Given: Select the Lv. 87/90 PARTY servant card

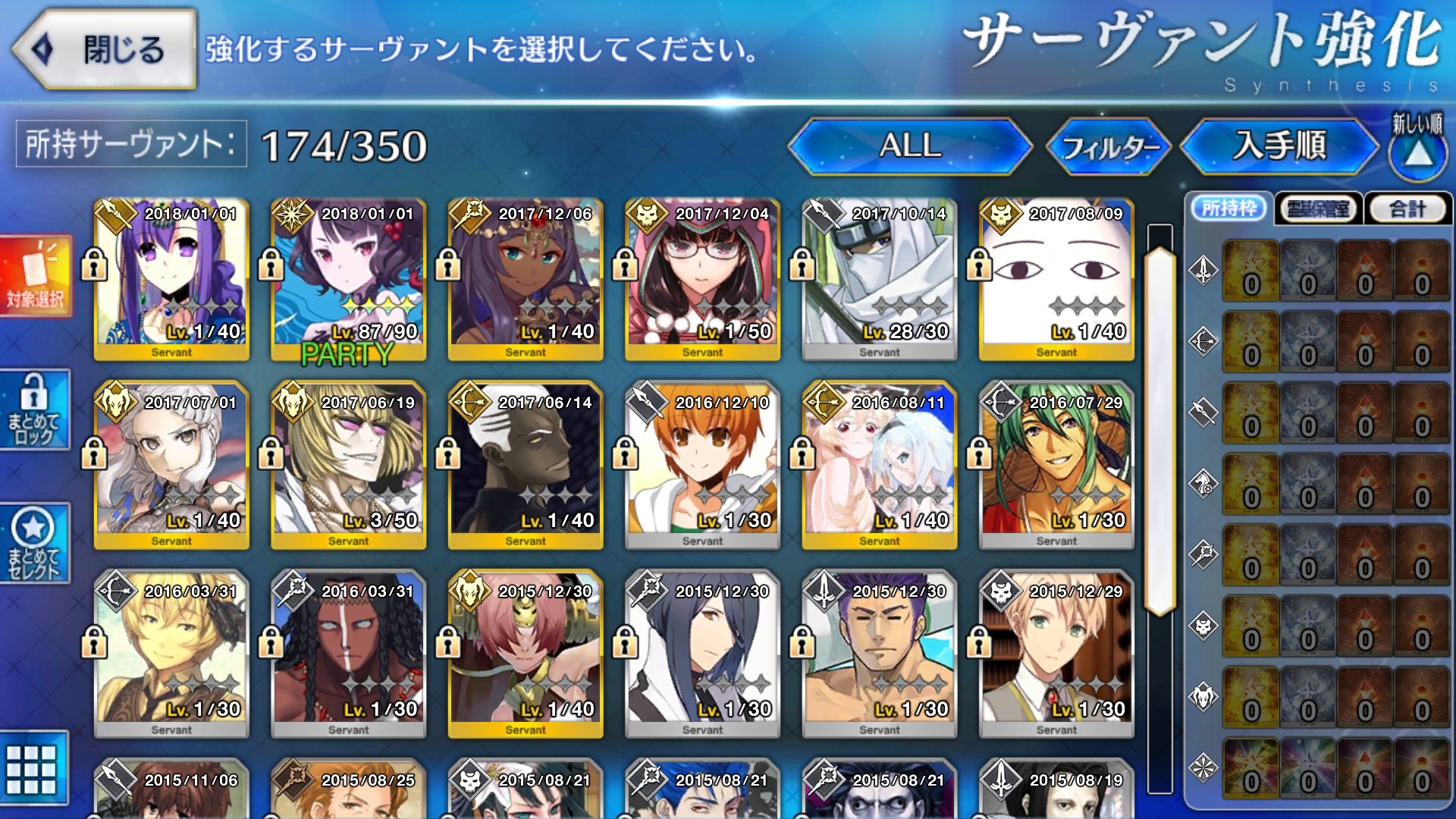Looking at the screenshot, I should pyautogui.click(x=348, y=280).
